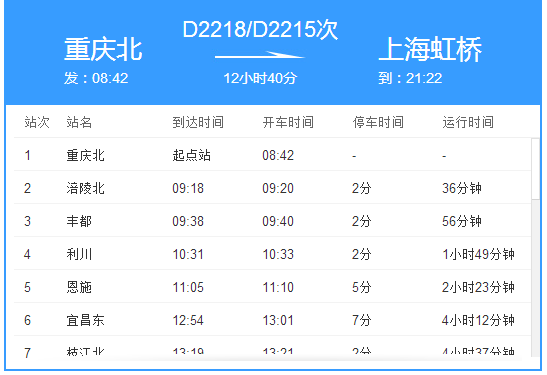Click running time 4小时12分钟
Screen dimensions: 547x375
[478, 320]
